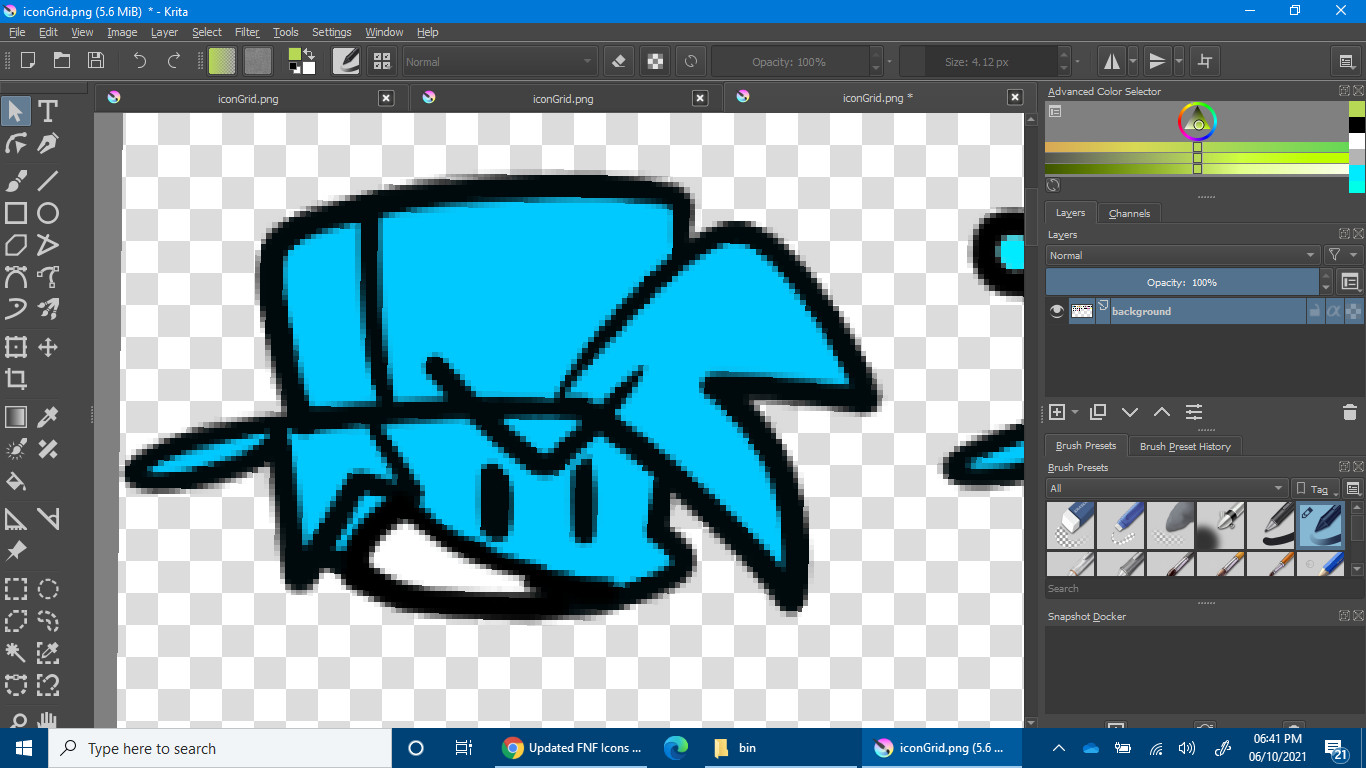
Task: Toggle wrap around mode button
Action: tap(1205, 61)
